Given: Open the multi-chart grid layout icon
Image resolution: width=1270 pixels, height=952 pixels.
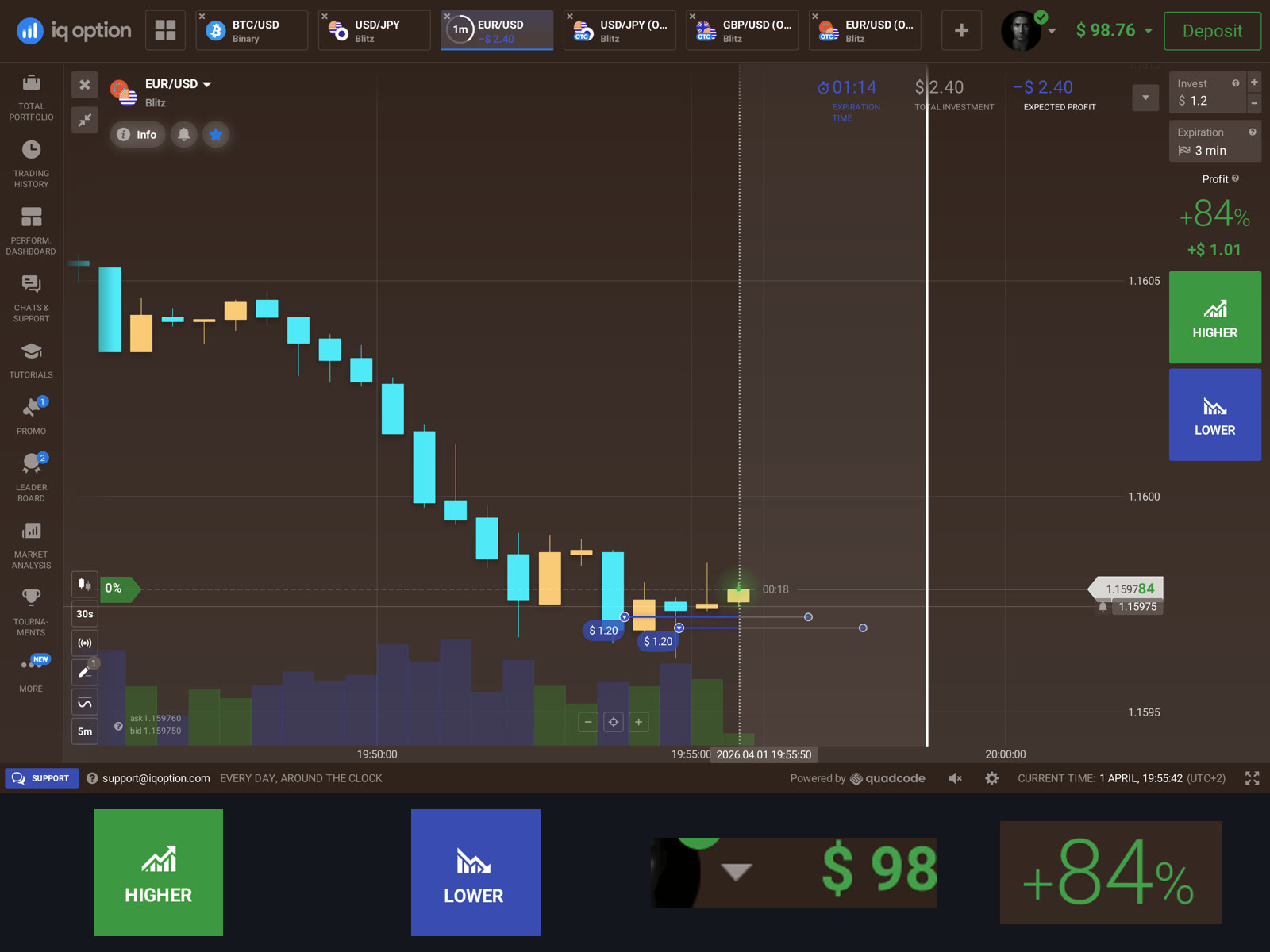Looking at the screenshot, I should click(x=165, y=30).
